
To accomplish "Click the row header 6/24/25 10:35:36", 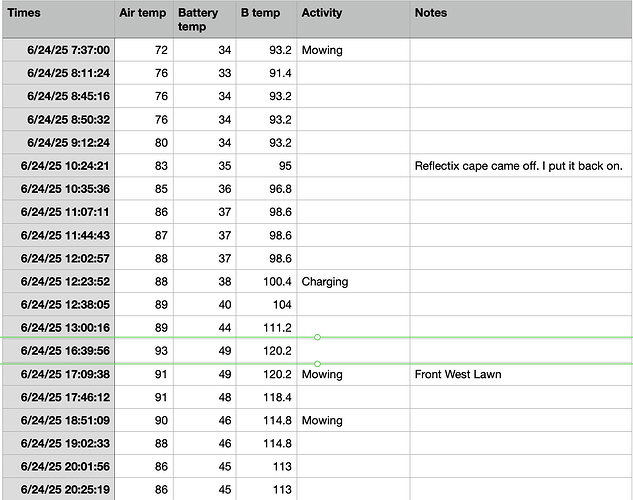I will [59, 189].
